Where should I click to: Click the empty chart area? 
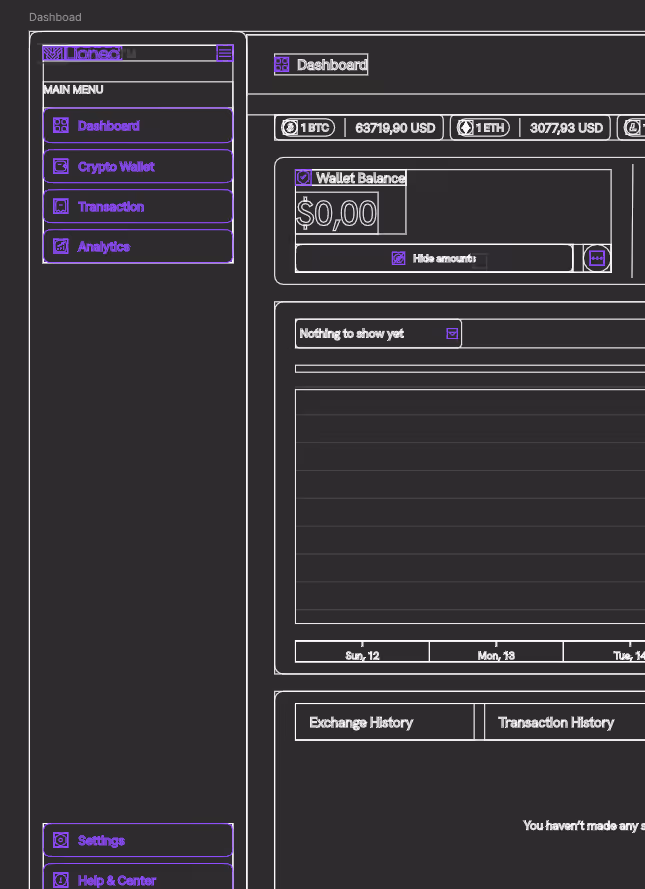(x=470, y=506)
